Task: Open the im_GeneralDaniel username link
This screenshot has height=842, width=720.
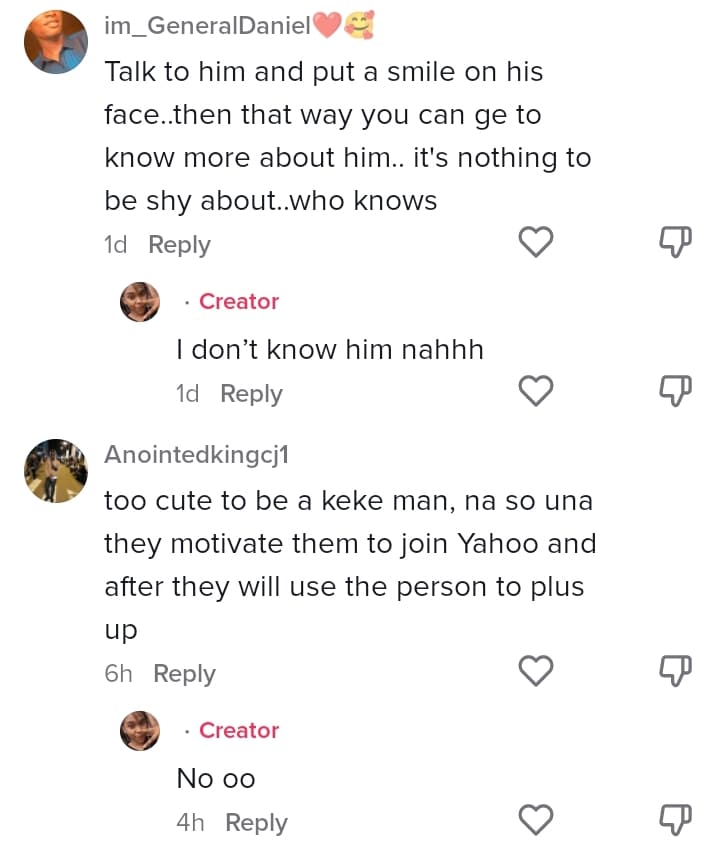Action: point(208,28)
